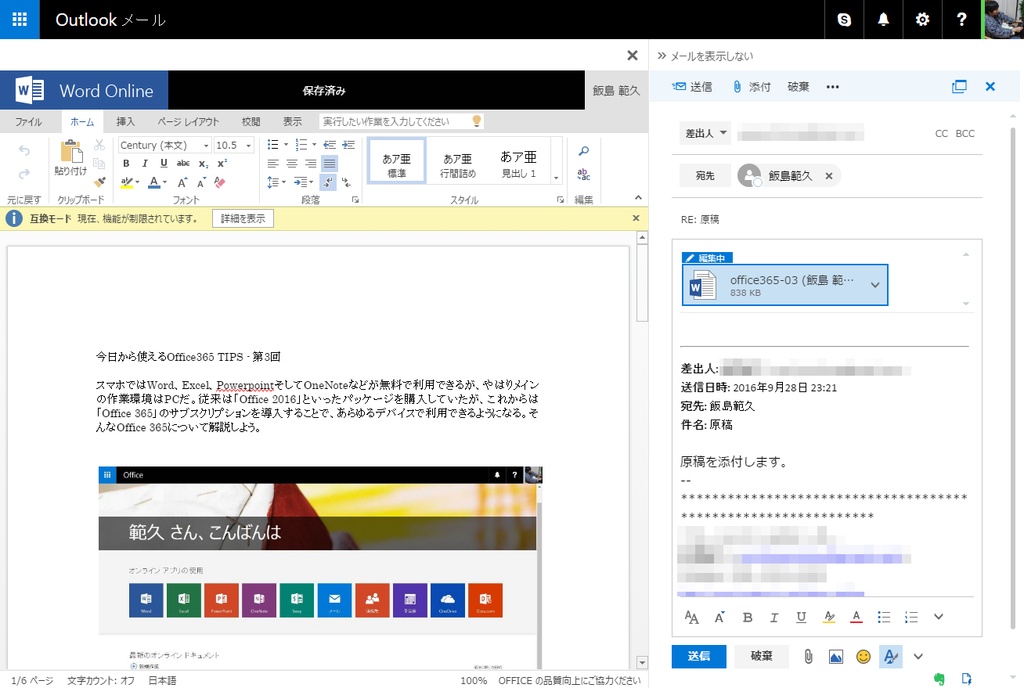Open the Evernote add-in icon
The width and height of the screenshot is (1024, 688).
[x=939, y=679]
